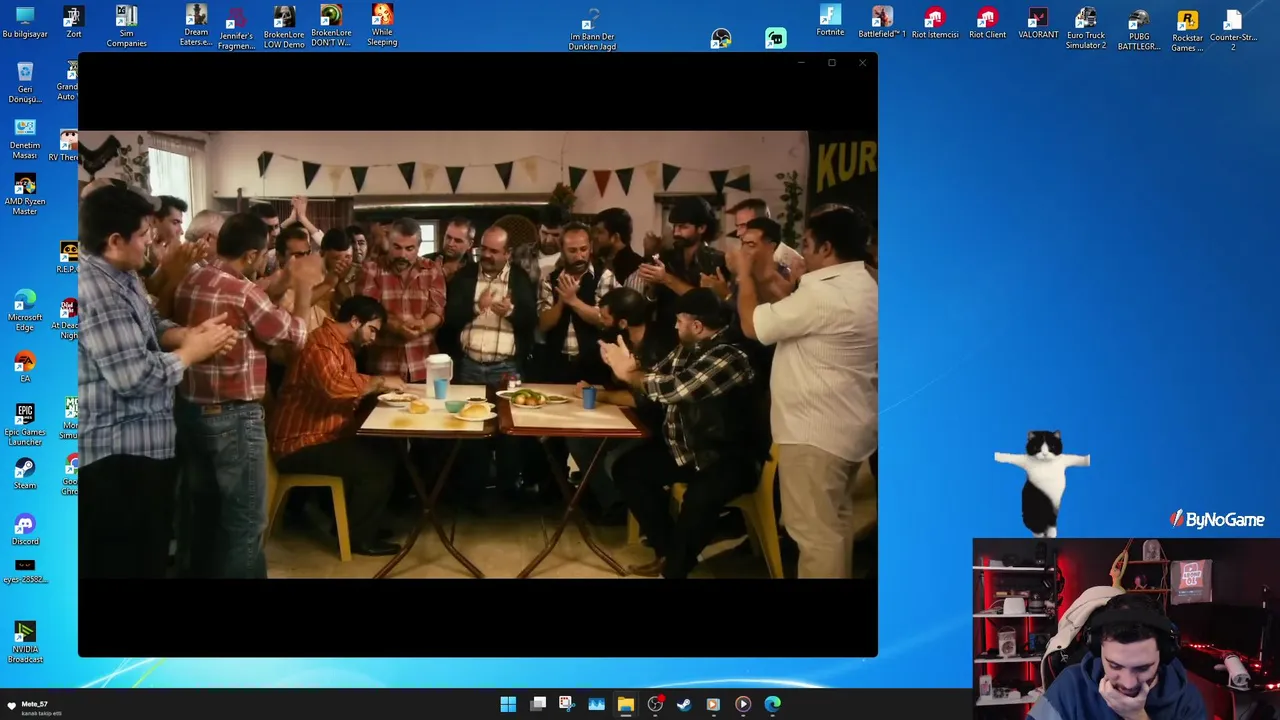Launch While Sleeping game shortcut
Image resolution: width=1280 pixels, height=720 pixels.
[x=382, y=25]
